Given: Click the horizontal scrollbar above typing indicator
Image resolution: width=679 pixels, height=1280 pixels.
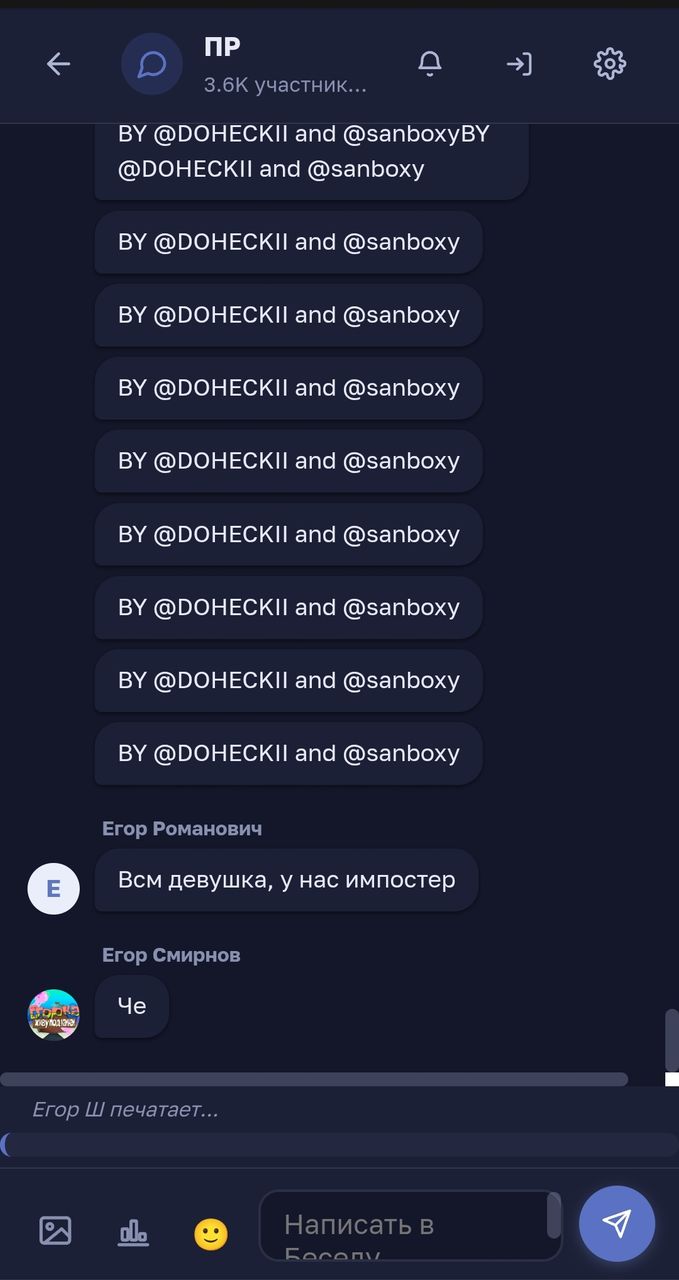Looking at the screenshot, I should pyautogui.click(x=314, y=1079).
